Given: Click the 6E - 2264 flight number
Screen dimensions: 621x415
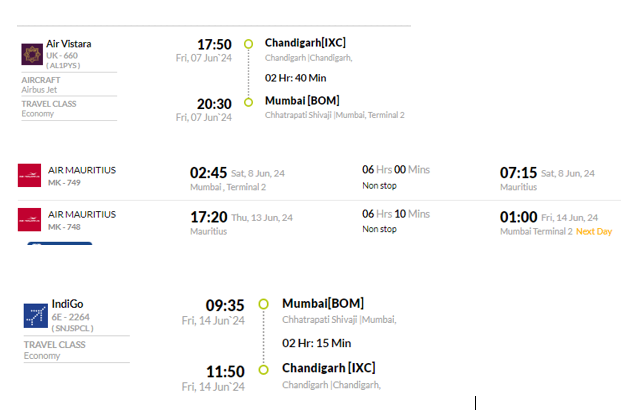Looking at the screenshot, I should (70, 317).
